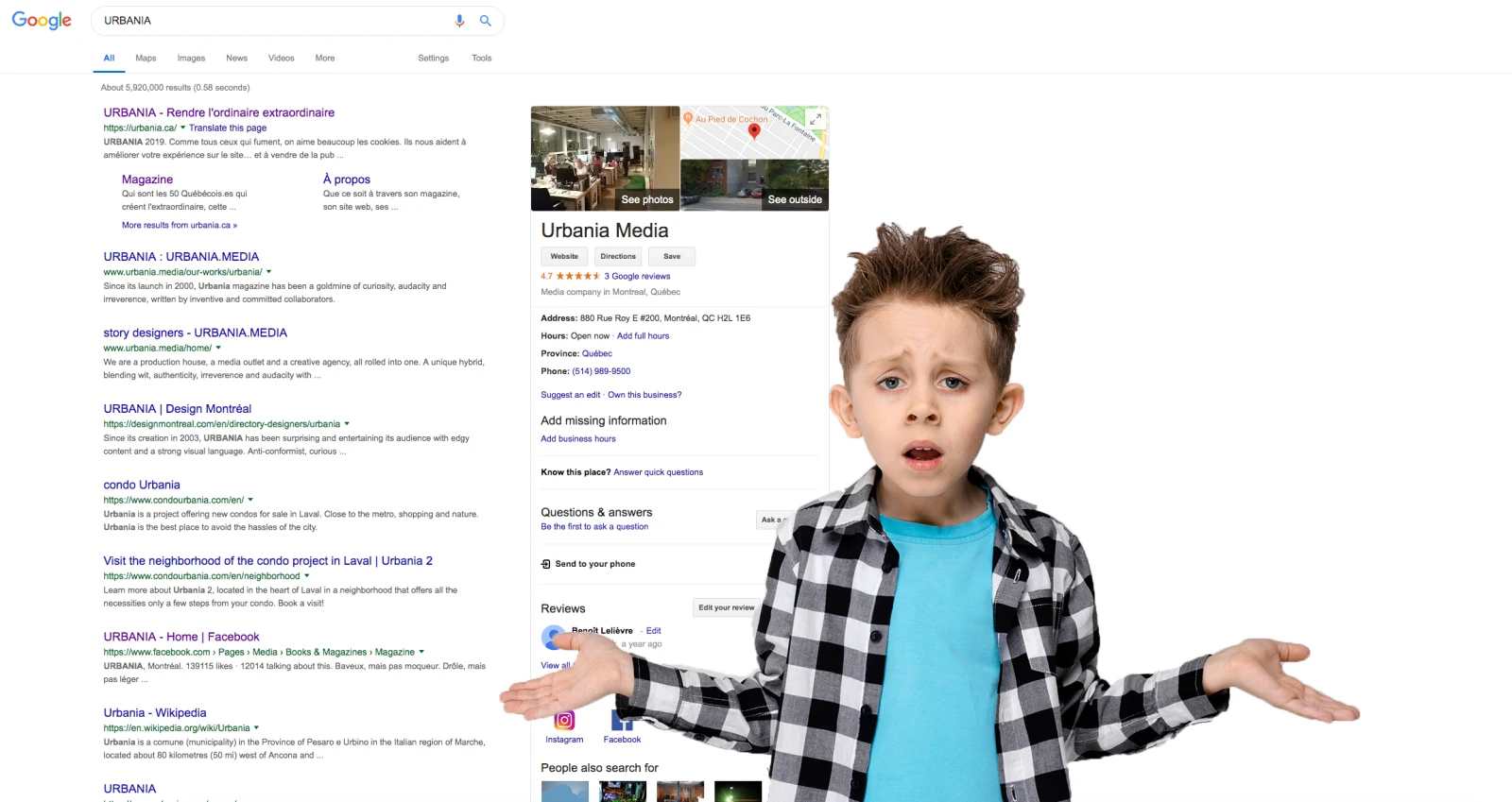Open dropdown arrow beside Wikipedia URL
1512x802 pixels.
point(256,728)
